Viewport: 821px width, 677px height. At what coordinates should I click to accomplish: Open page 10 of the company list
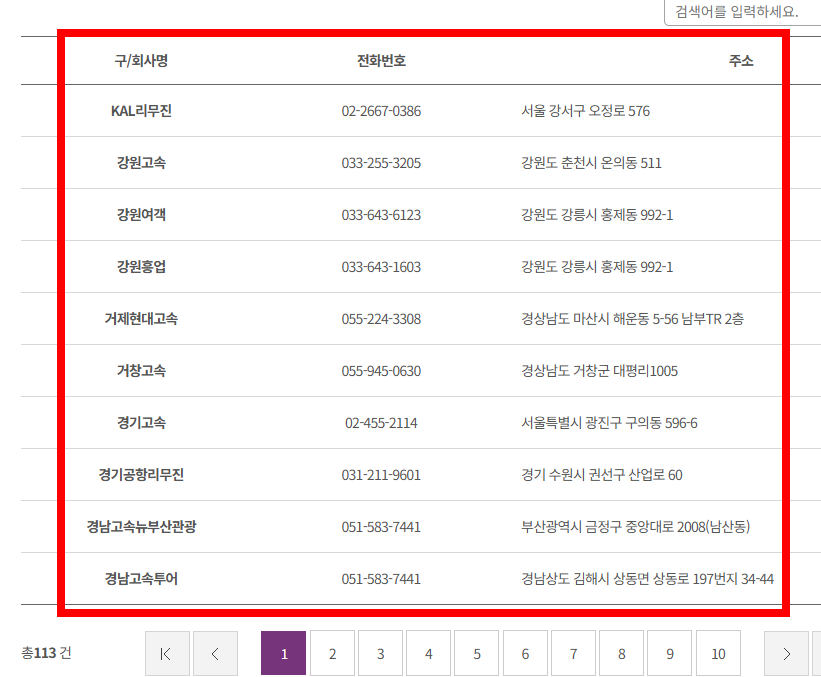coord(718,653)
